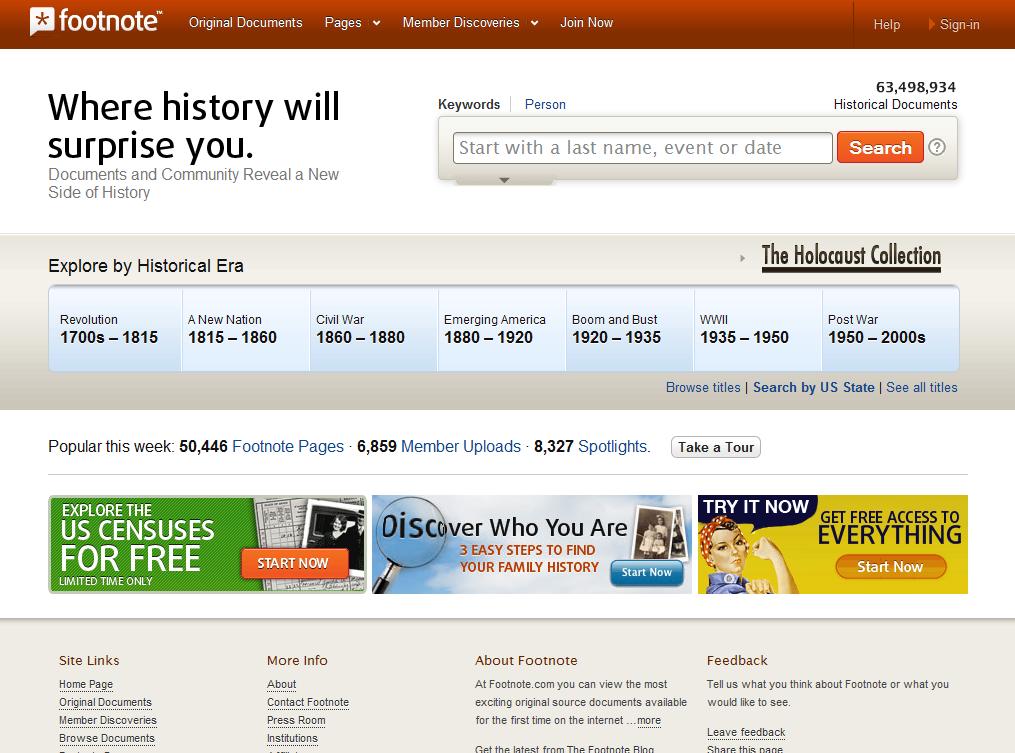Screen dimensions: 1015x753
Task: Switch to the Person search tab
Action: click(x=545, y=104)
